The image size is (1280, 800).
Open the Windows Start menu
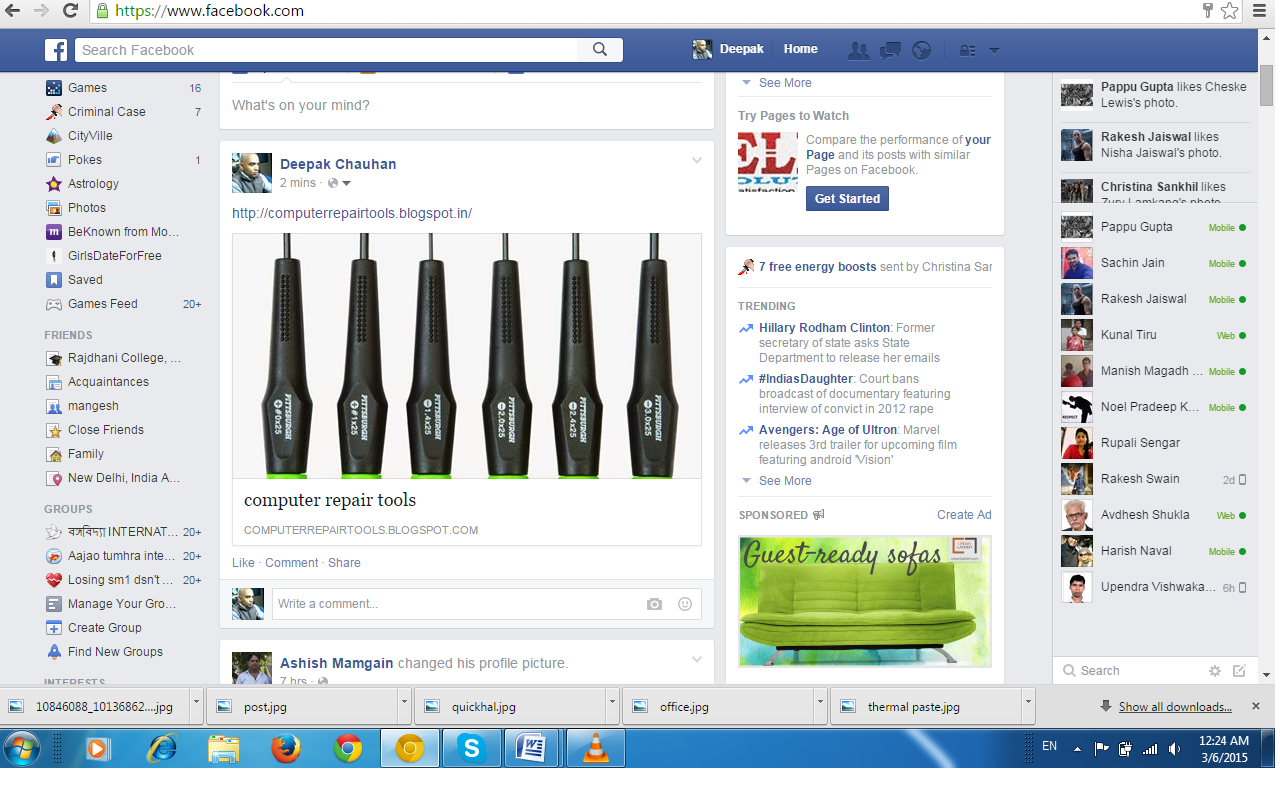pyautogui.click(x=21, y=747)
